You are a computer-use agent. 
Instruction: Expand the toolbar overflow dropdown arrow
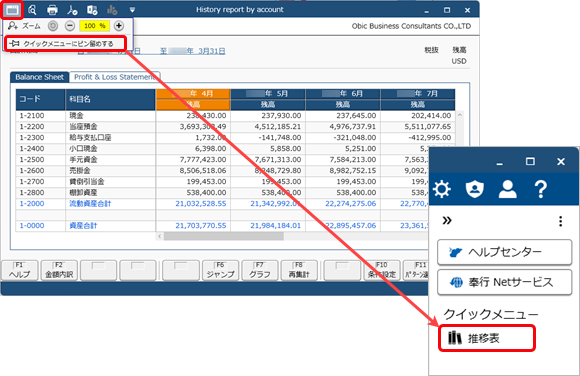coord(132,10)
